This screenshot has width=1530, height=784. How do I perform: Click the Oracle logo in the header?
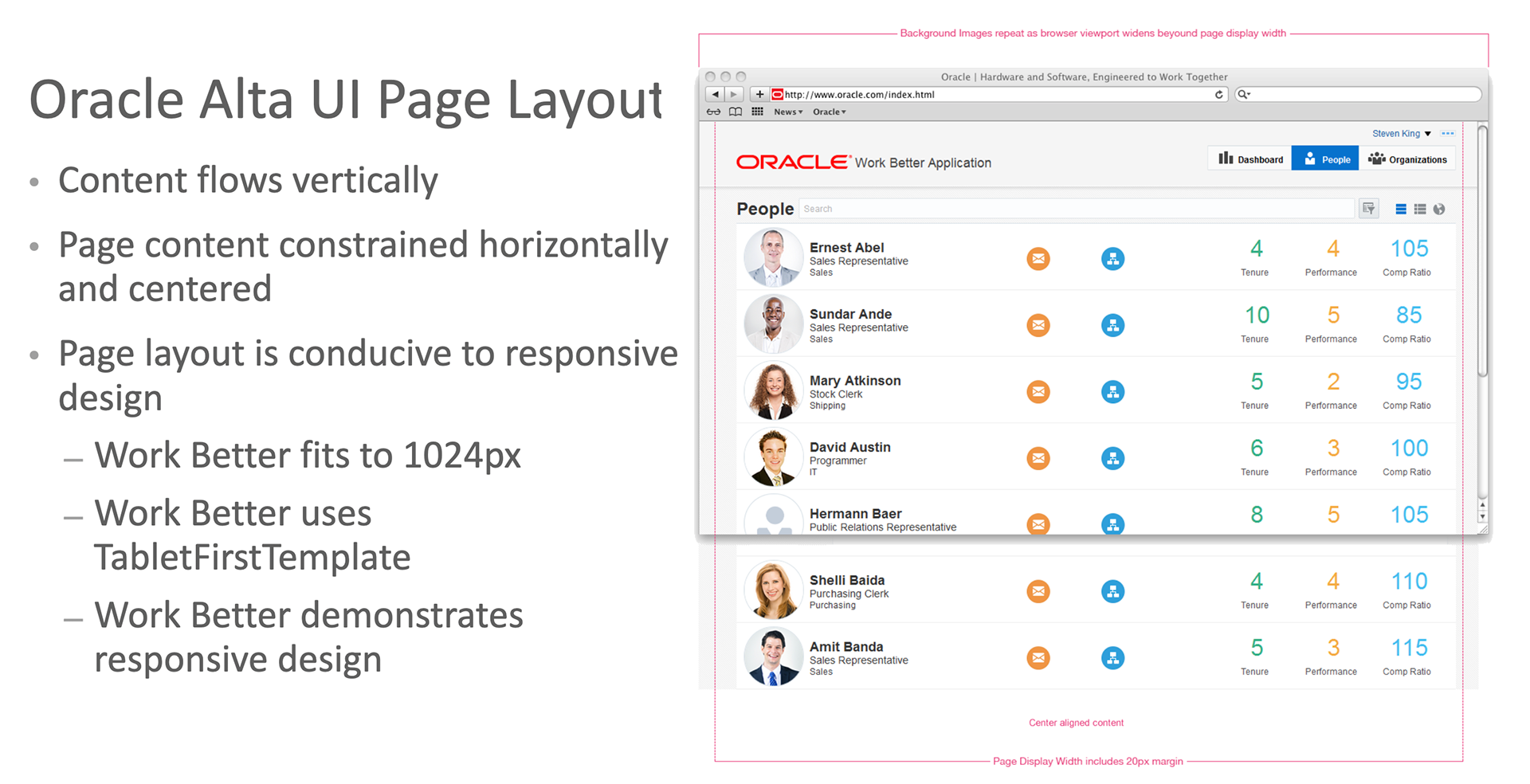tap(793, 162)
